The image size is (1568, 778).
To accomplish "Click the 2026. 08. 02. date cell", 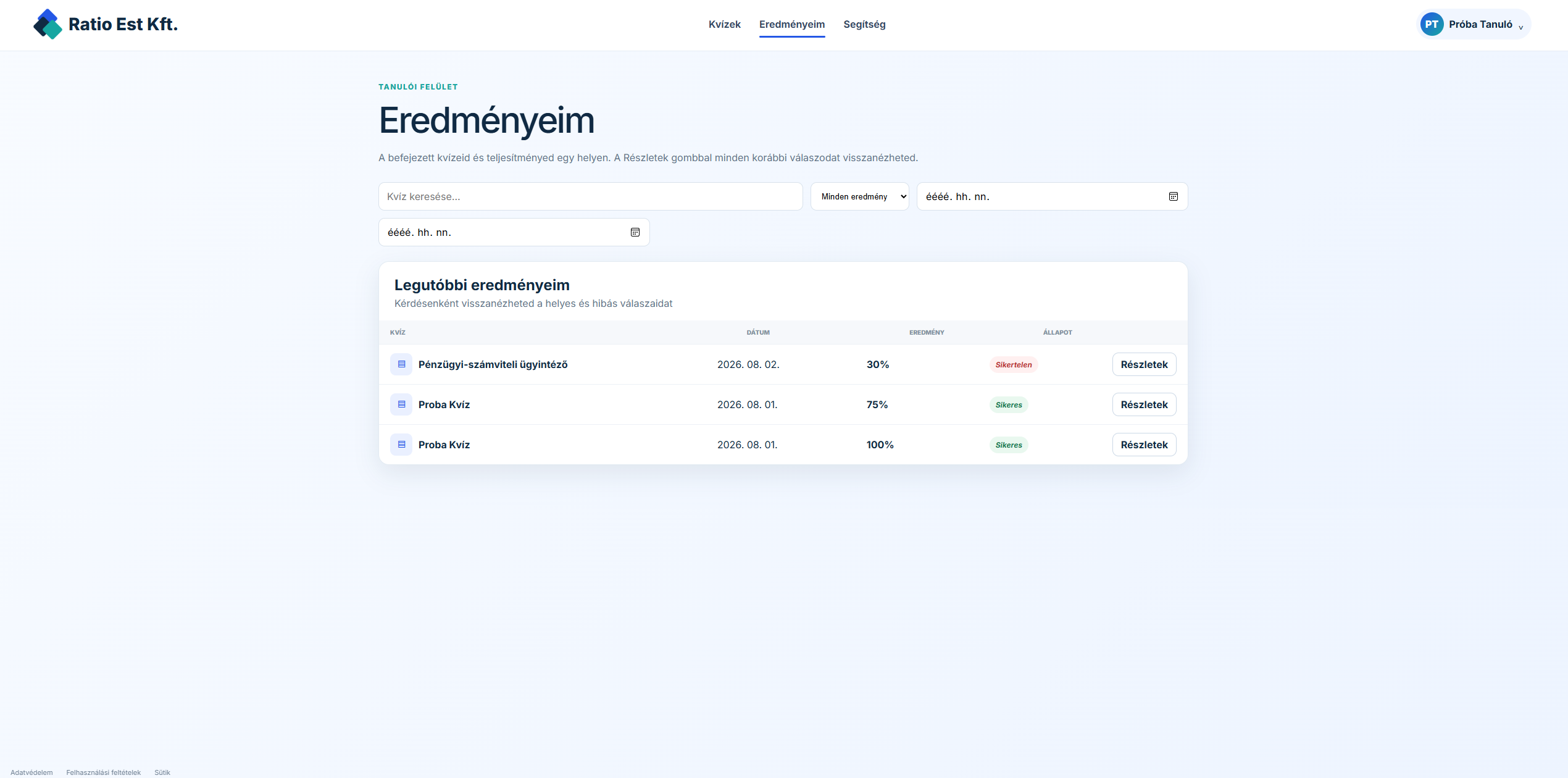I will (748, 364).
